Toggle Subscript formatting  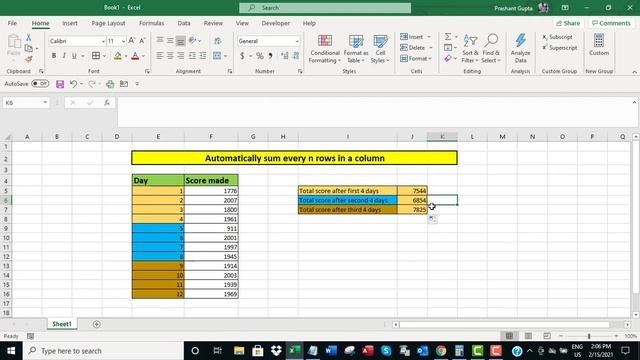557,37
